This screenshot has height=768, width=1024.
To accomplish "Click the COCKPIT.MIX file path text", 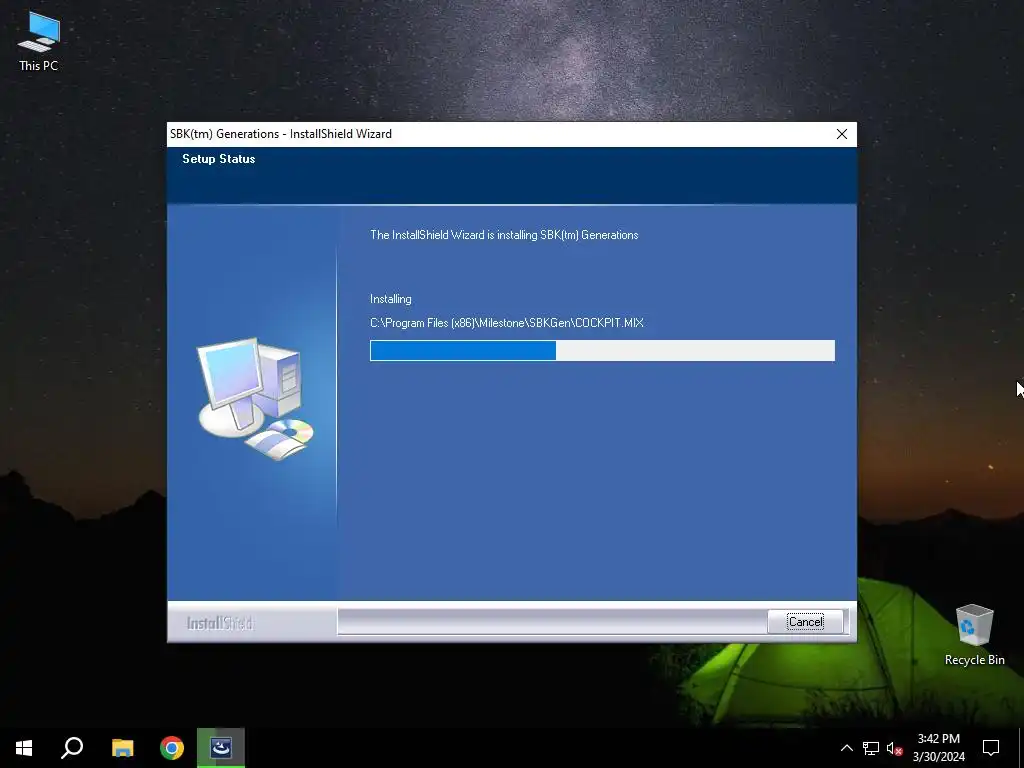I will [507, 323].
